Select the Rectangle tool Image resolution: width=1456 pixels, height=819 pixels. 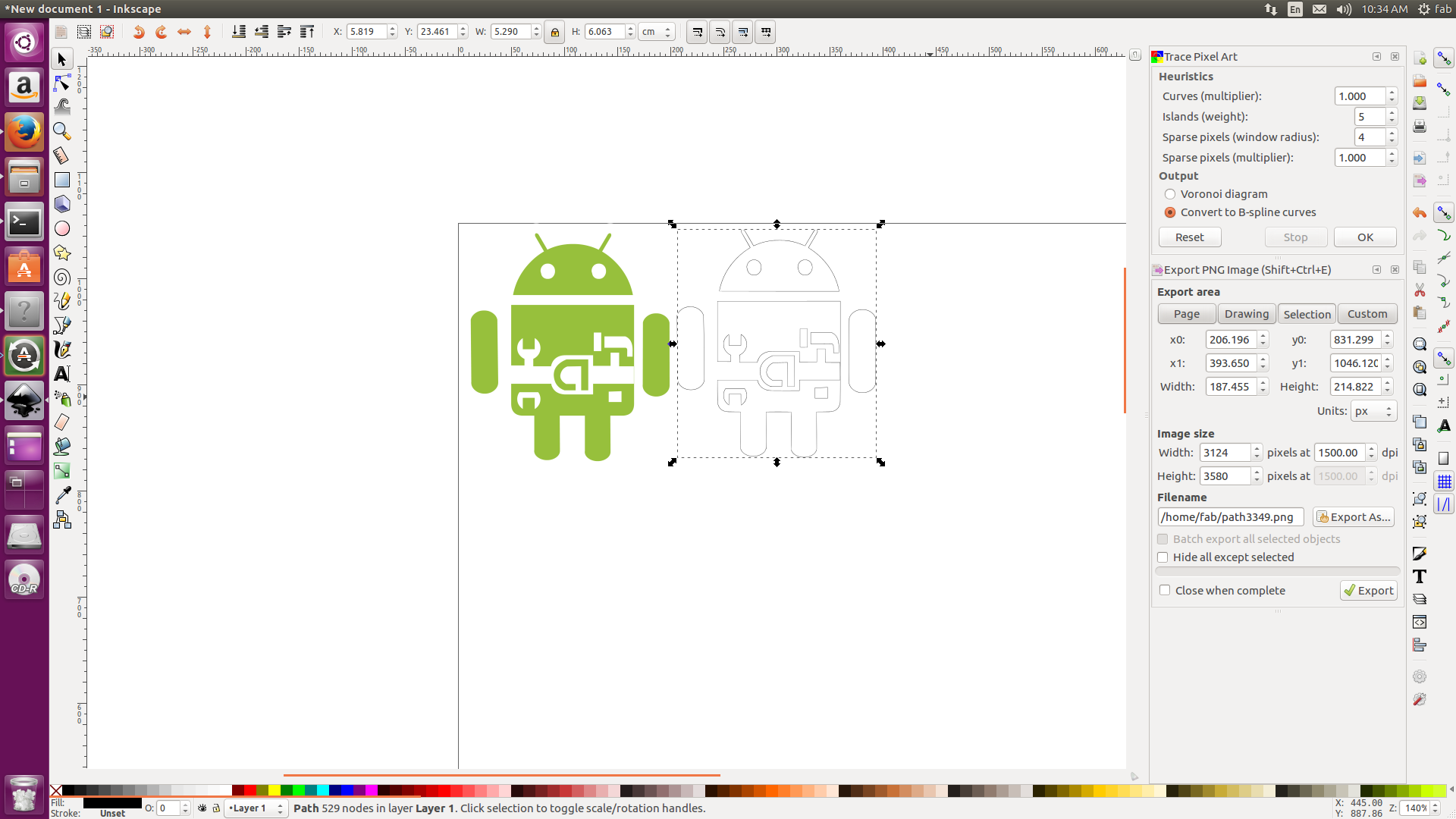coord(62,180)
